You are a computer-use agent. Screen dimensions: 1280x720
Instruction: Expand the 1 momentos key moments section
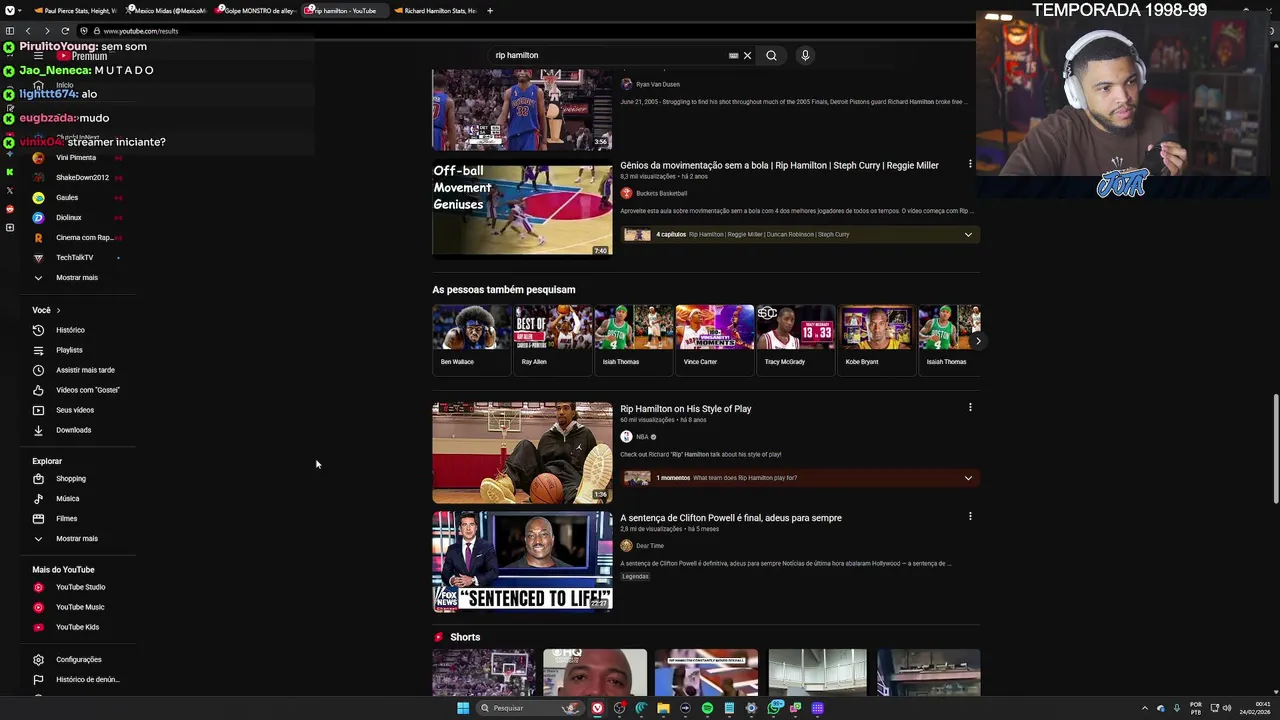click(x=968, y=478)
